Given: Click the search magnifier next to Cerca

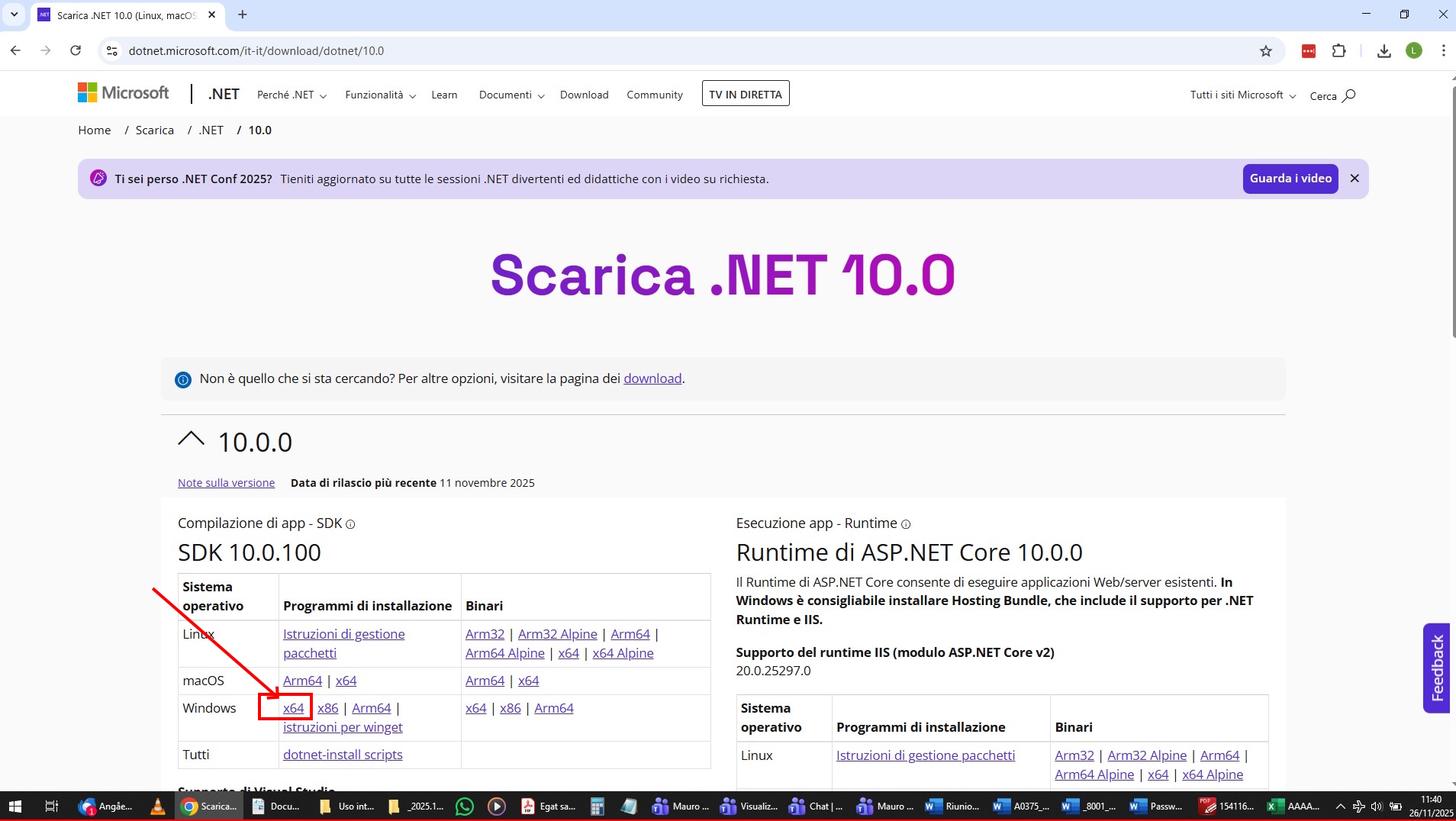Looking at the screenshot, I should pos(1348,95).
